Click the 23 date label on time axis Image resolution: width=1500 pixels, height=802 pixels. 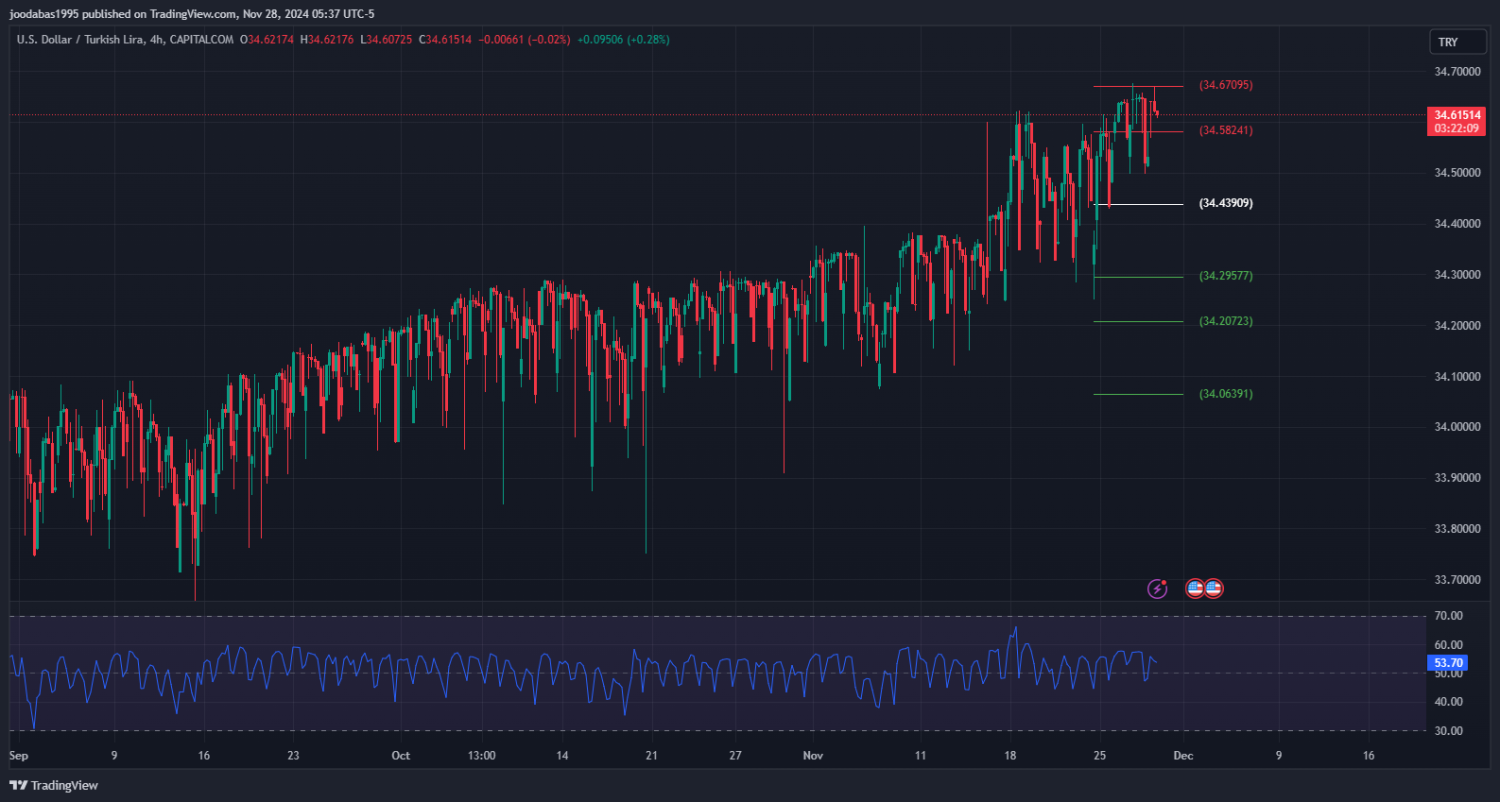pyautogui.click(x=292, y=756)
